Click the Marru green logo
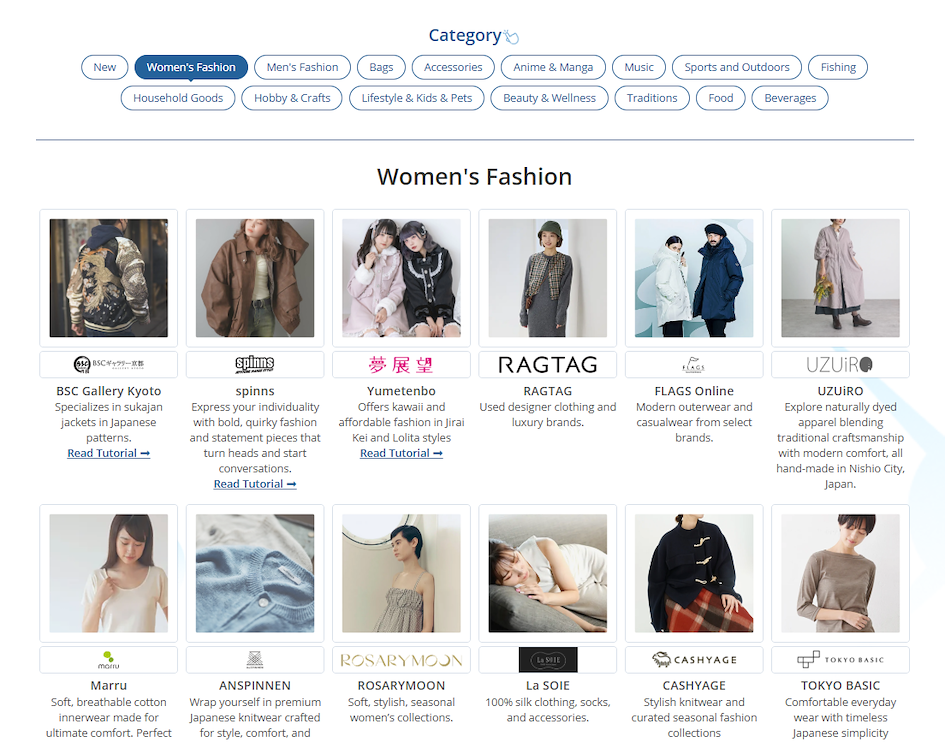Screen dimensions: 945x742 (108, 659)
